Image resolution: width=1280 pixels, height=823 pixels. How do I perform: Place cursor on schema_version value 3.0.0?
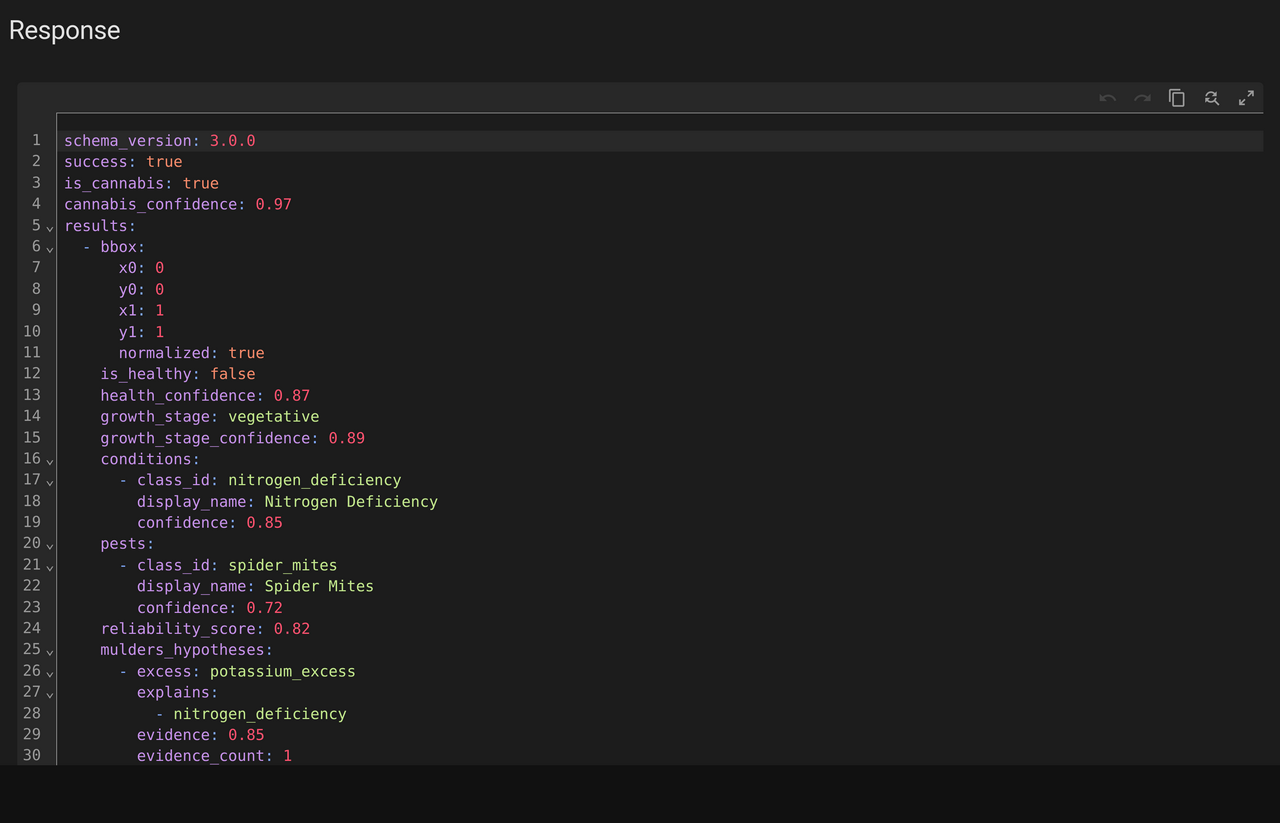tap(232, 141)
